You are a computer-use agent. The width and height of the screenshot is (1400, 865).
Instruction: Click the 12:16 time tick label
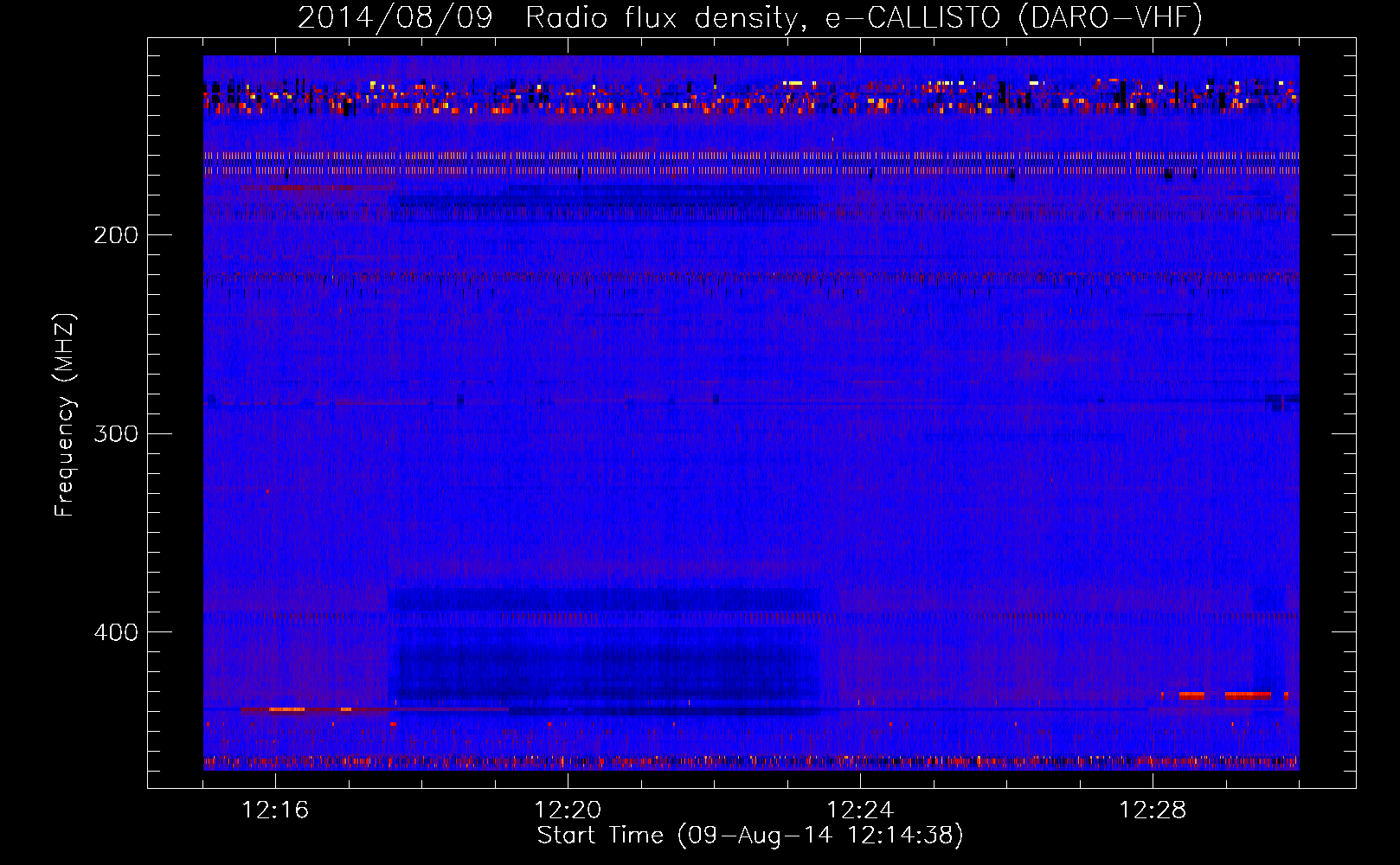click(275, 811)
